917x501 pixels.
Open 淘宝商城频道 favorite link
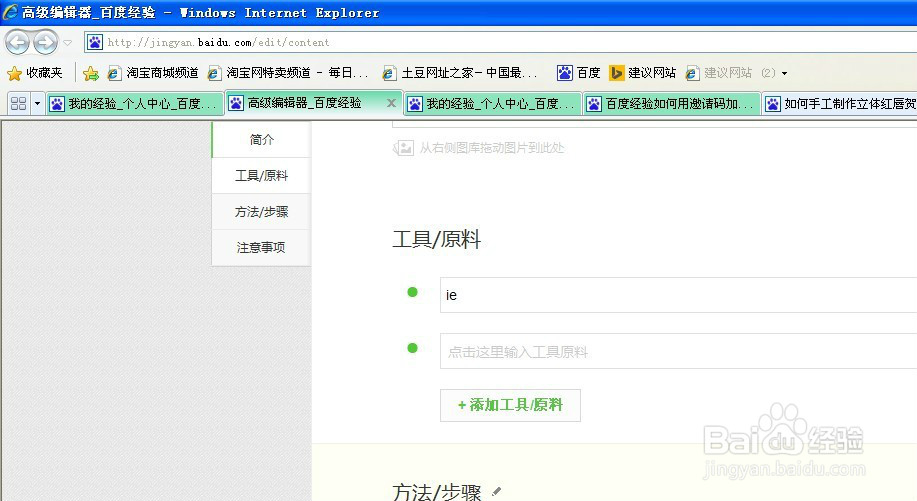pos(153,72)
